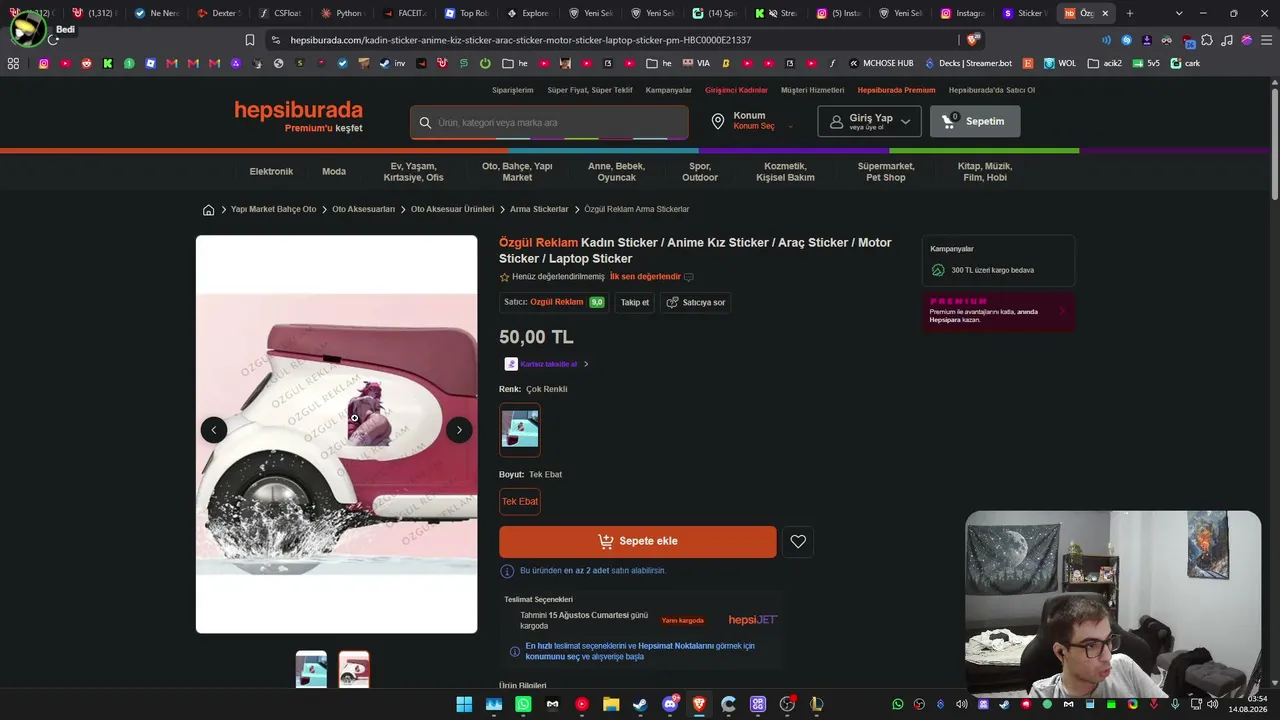This screenshot has height=720, width=1280.
Task: Select the second product thumbnail below gallery
Action: [354, 670]
